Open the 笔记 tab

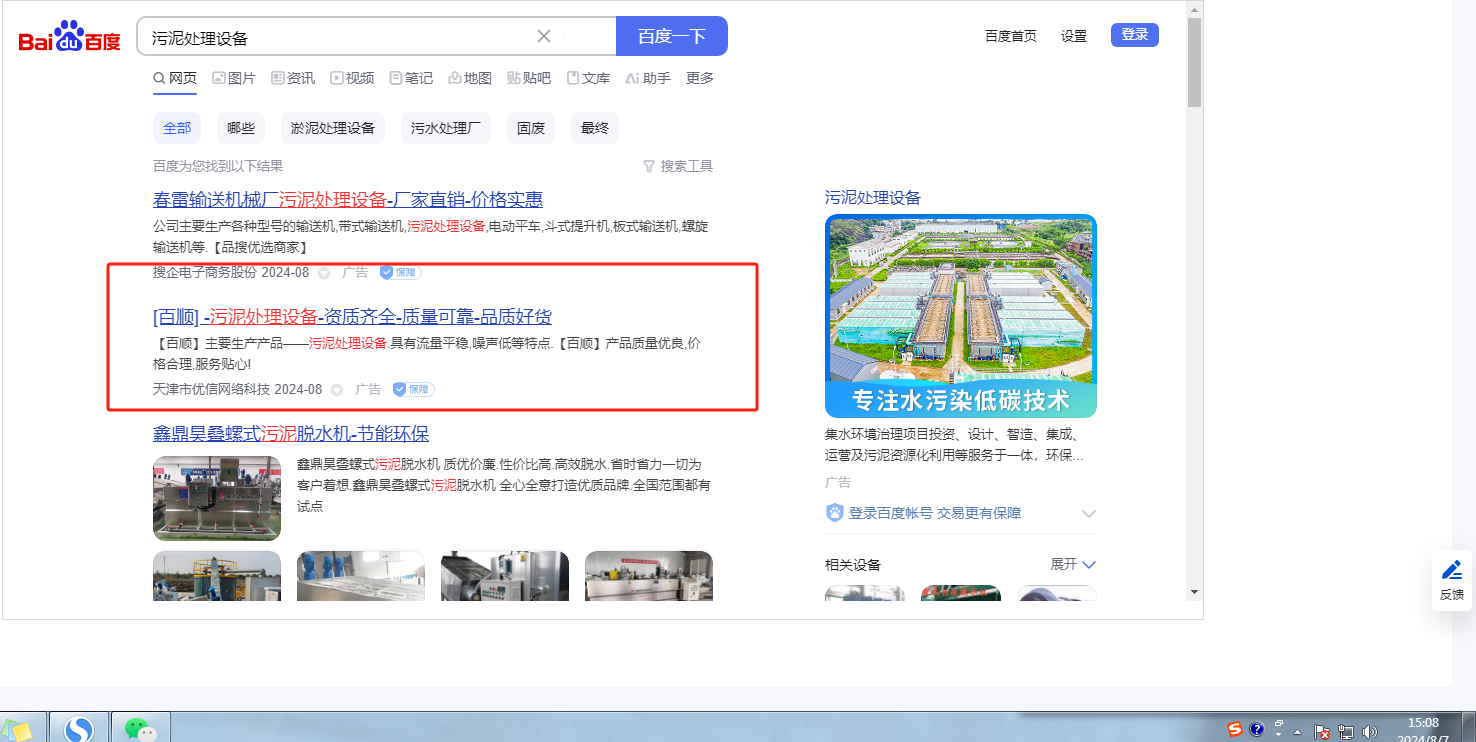(x=411, y=78)
